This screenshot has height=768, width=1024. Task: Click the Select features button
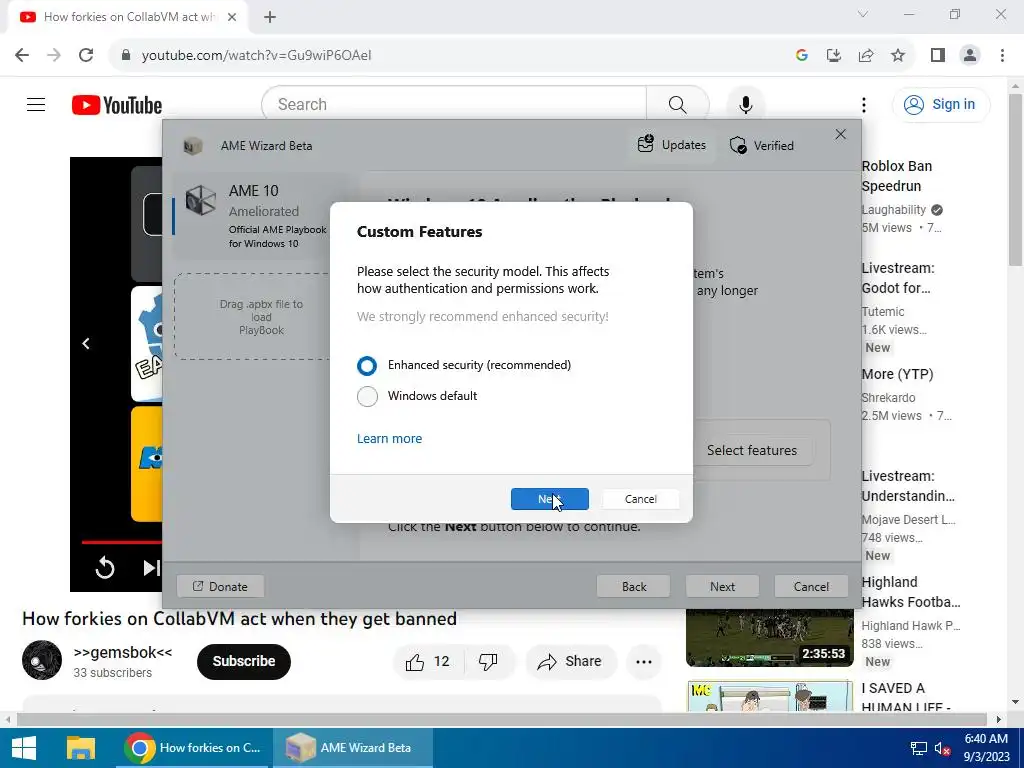(752, 450)
